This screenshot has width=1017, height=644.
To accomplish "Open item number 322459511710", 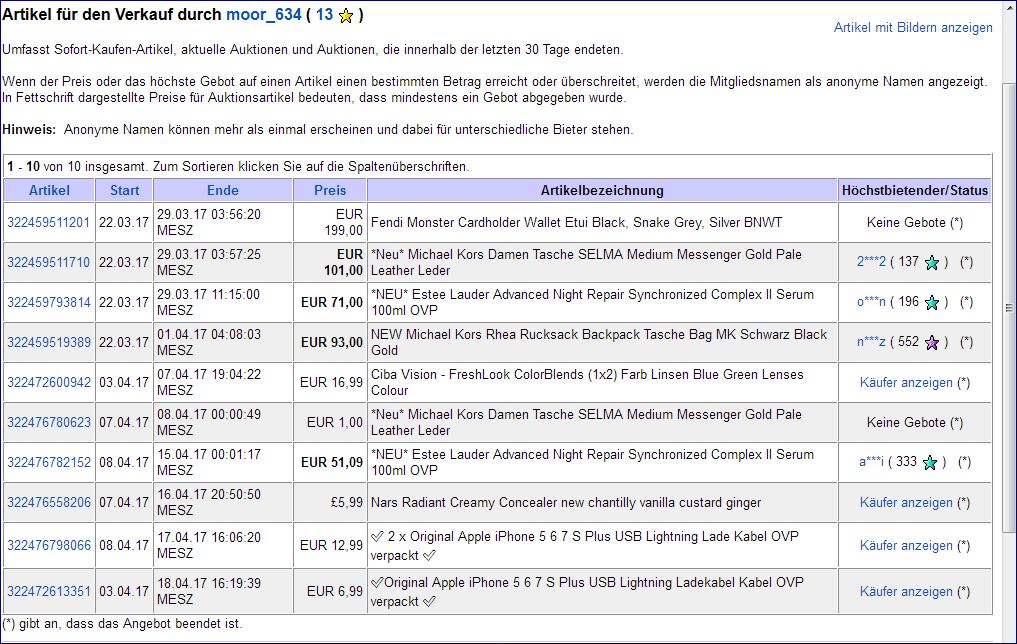I will (x=49, y=262).
